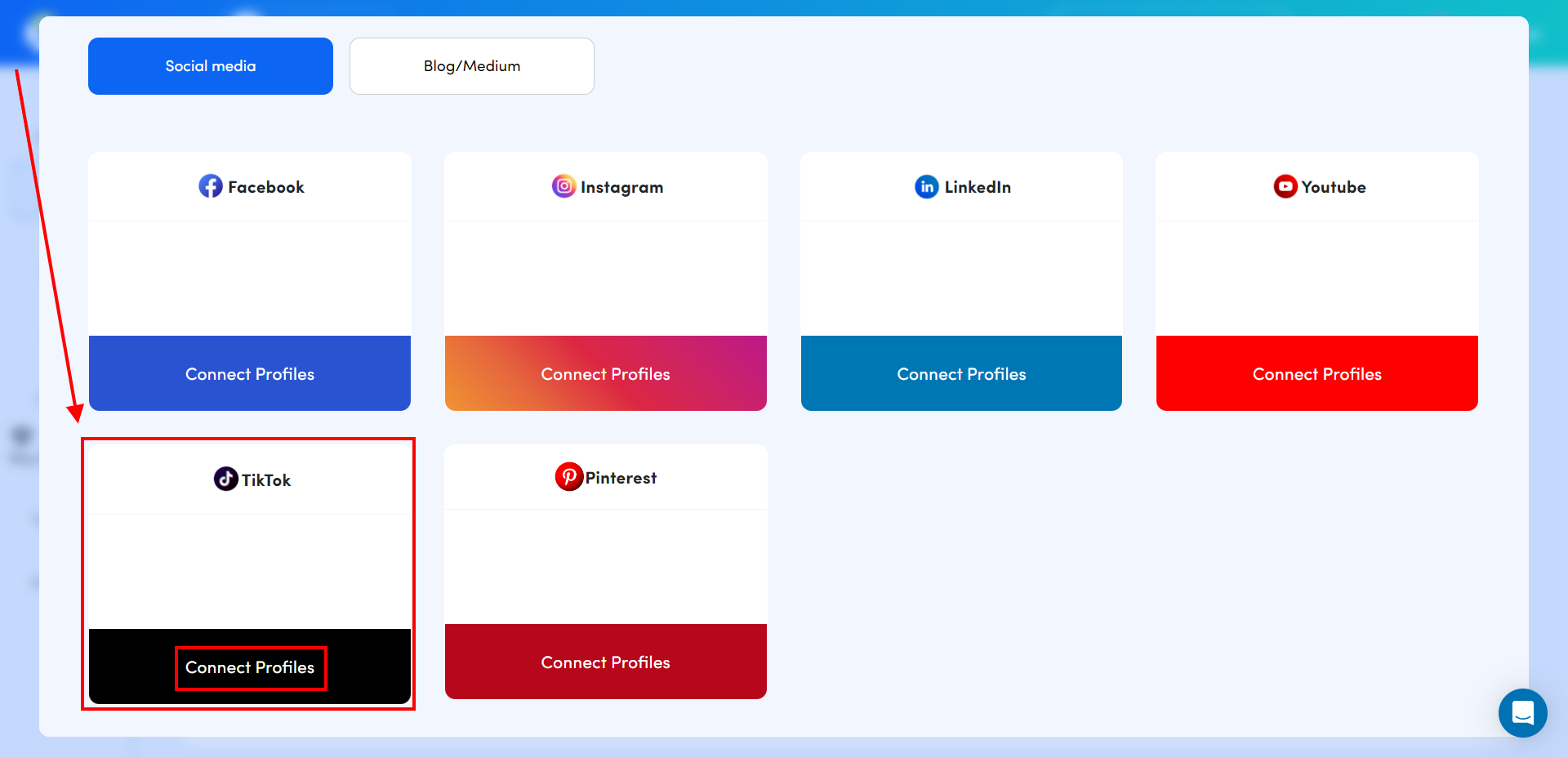Viewport: 1568px width, 758px height.
Task: Connect Profiles for Pinterest
Action: pos(606,662)
